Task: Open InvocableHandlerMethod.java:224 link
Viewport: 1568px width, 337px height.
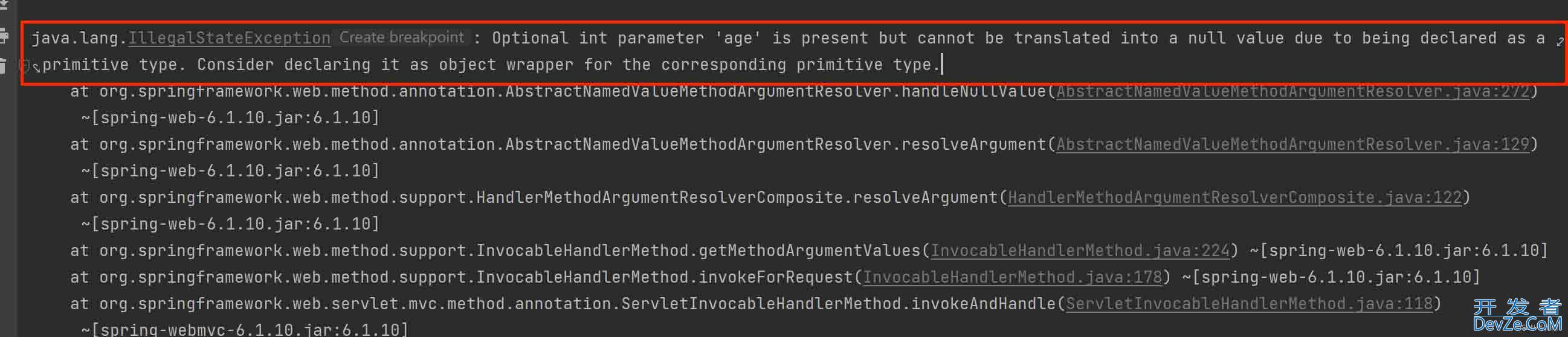Action: click(1080, 251)
